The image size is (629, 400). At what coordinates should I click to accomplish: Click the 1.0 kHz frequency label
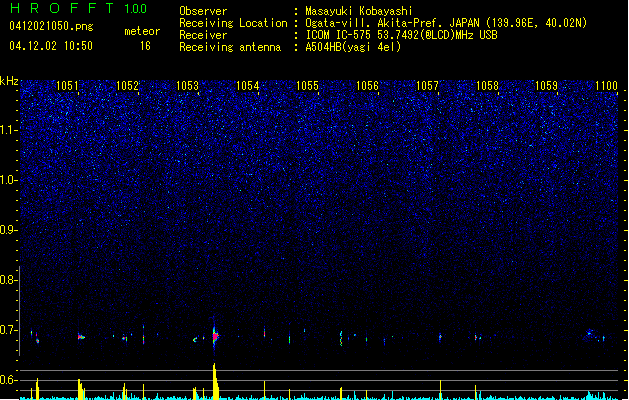coord(8,180)
